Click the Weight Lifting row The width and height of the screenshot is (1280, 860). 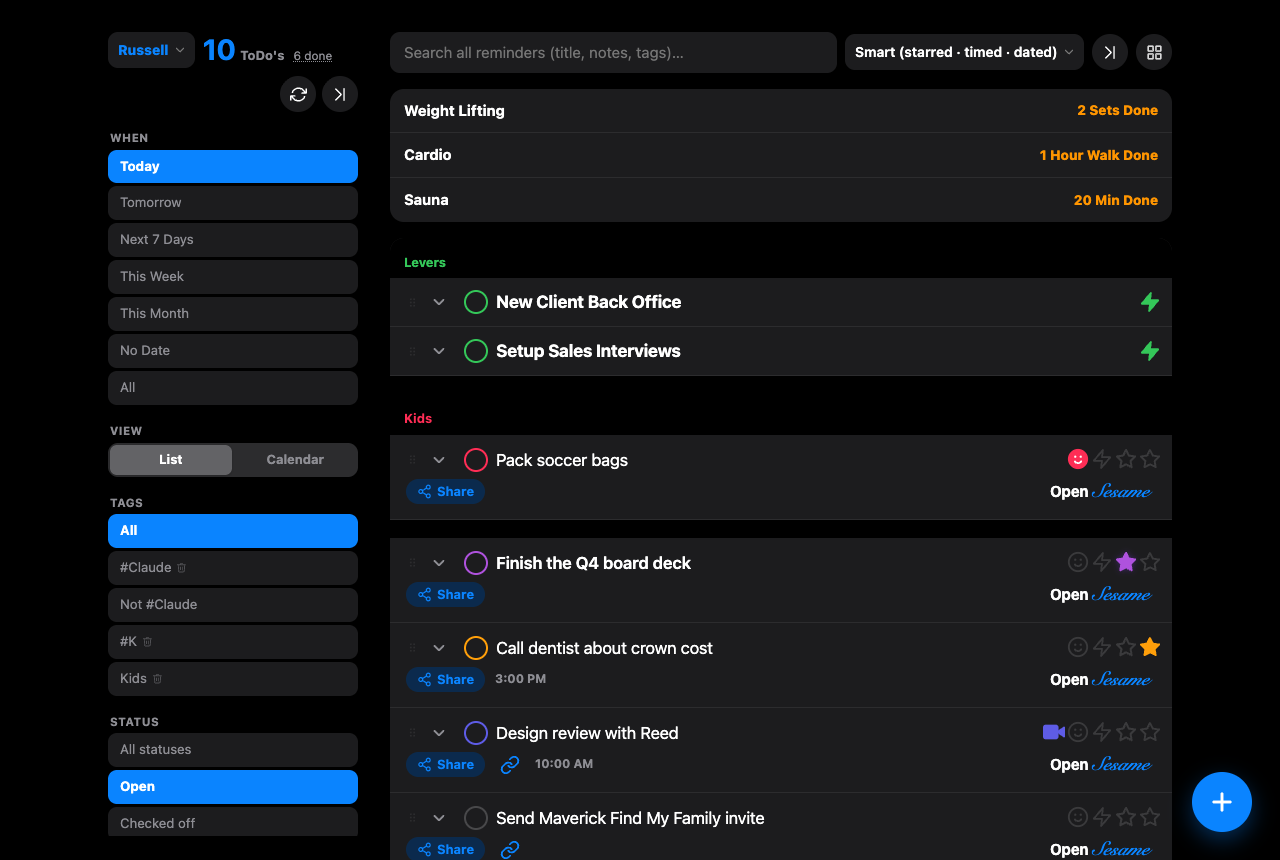pyautogui.click(x=781, y=111)
